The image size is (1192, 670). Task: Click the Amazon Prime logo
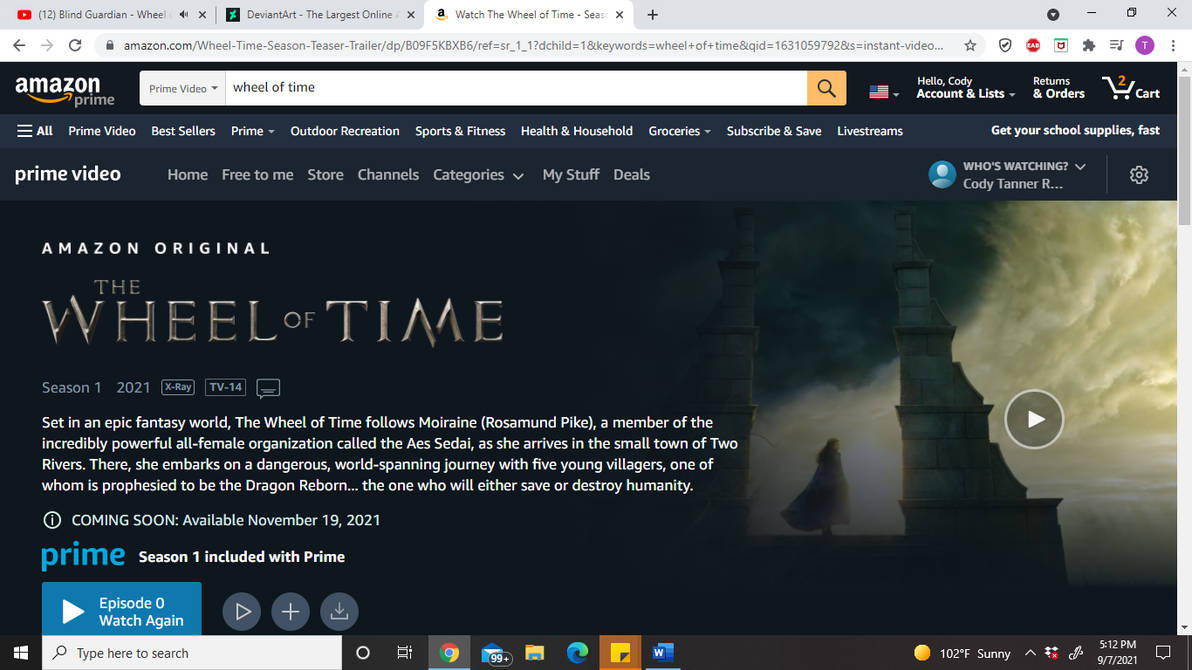(65, 90)
